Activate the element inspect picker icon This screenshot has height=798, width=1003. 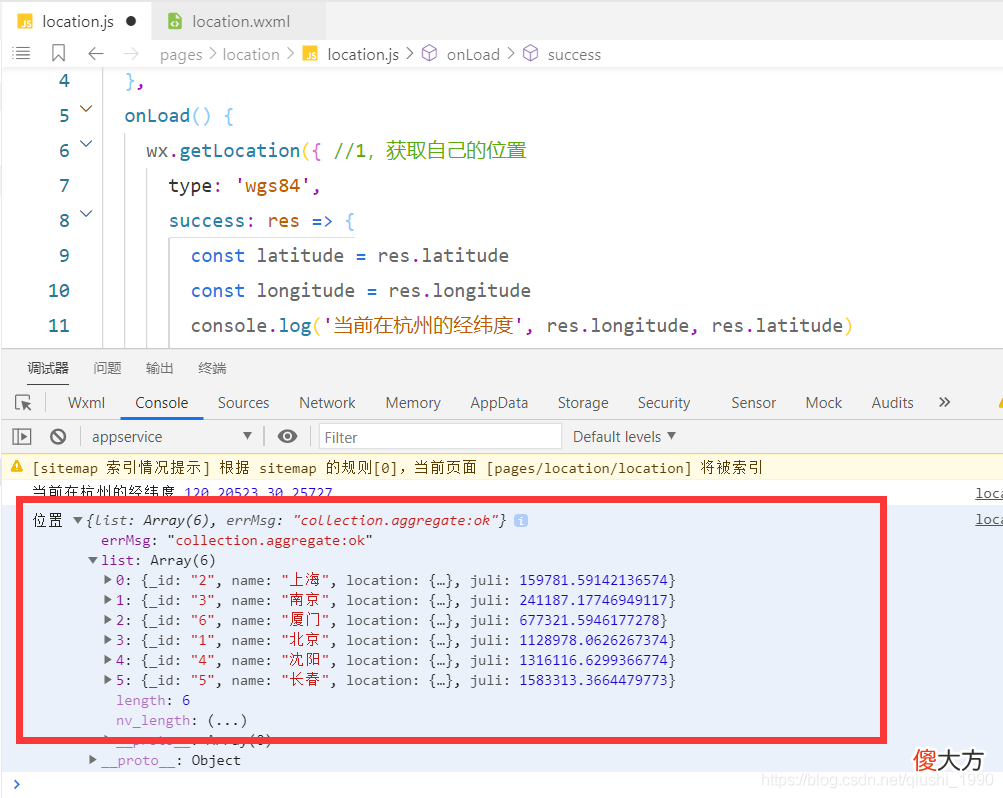click(x=24, y=403)
